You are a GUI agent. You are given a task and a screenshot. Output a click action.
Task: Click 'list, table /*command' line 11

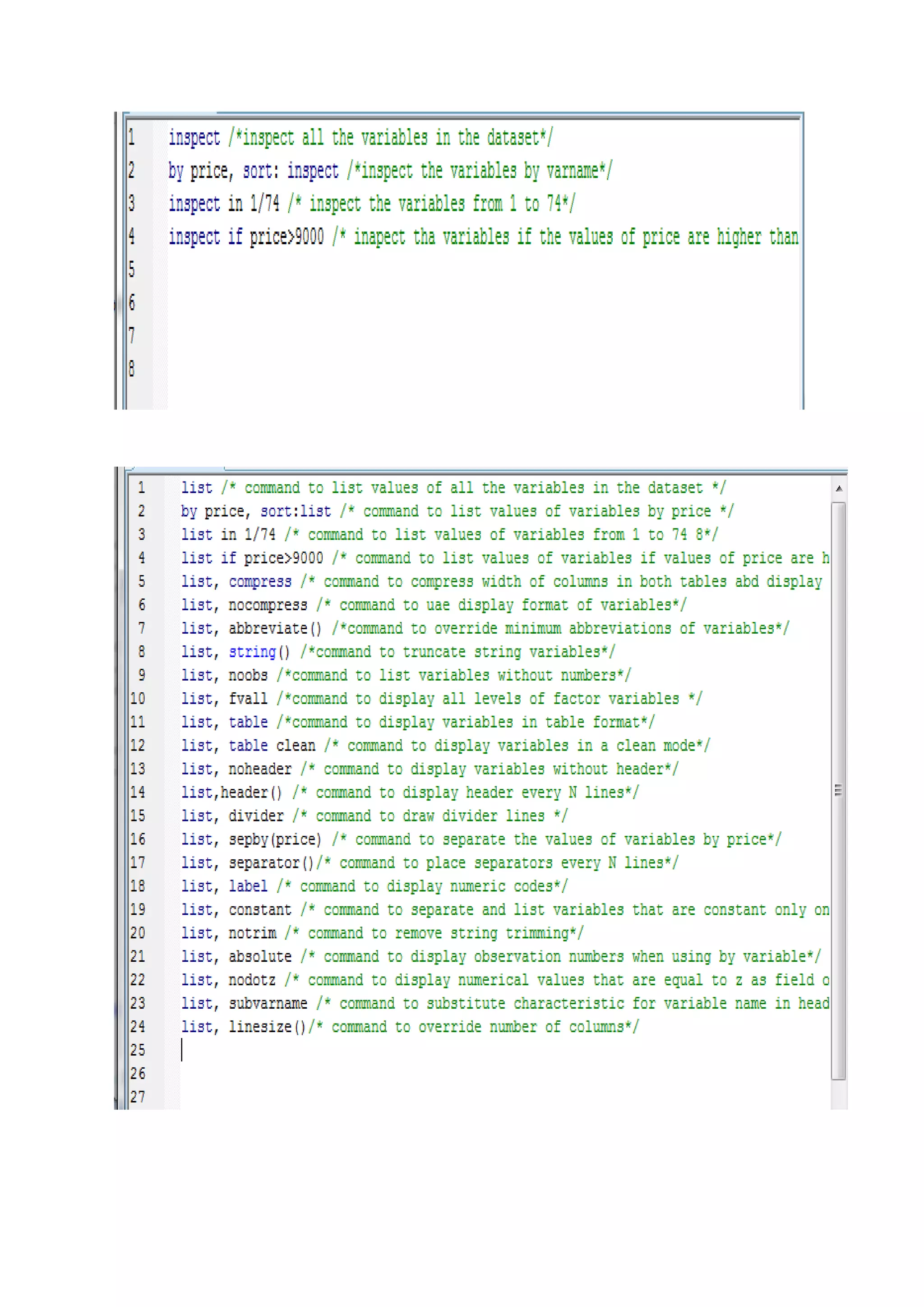(418, 722)
